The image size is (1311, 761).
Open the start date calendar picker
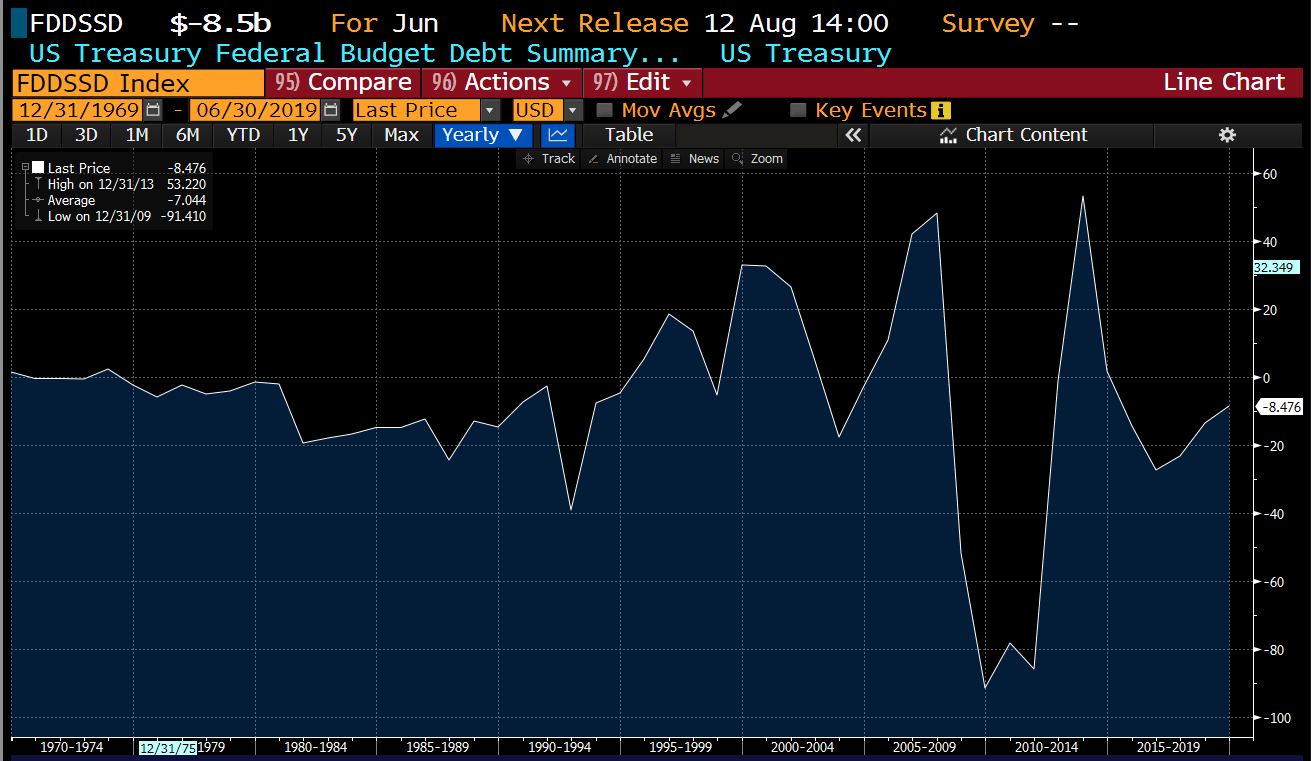pos(153,111)
